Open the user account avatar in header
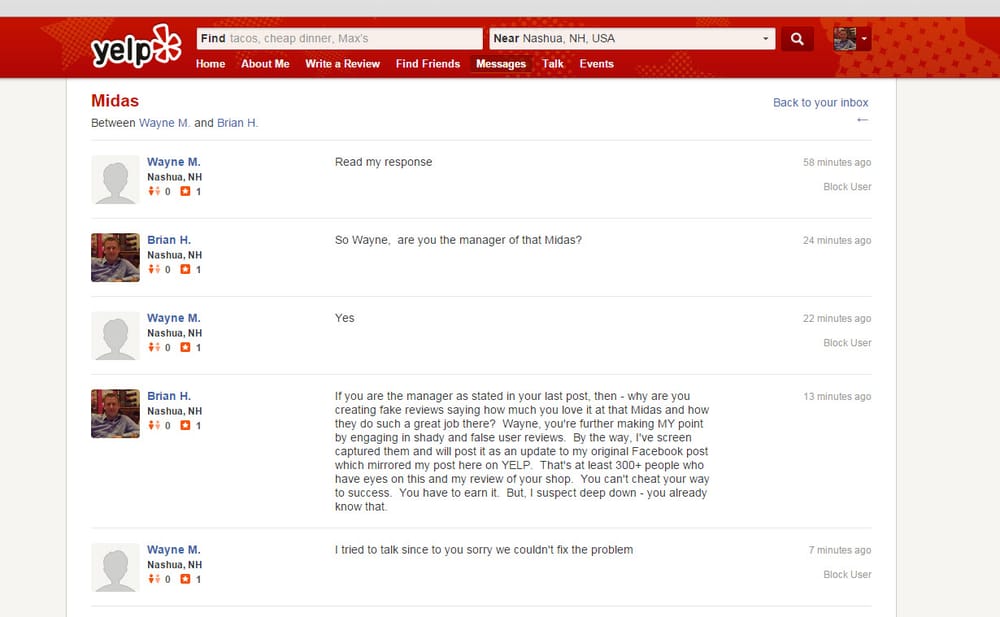Viewport: 1000px width, 617px height. point(845,39)
